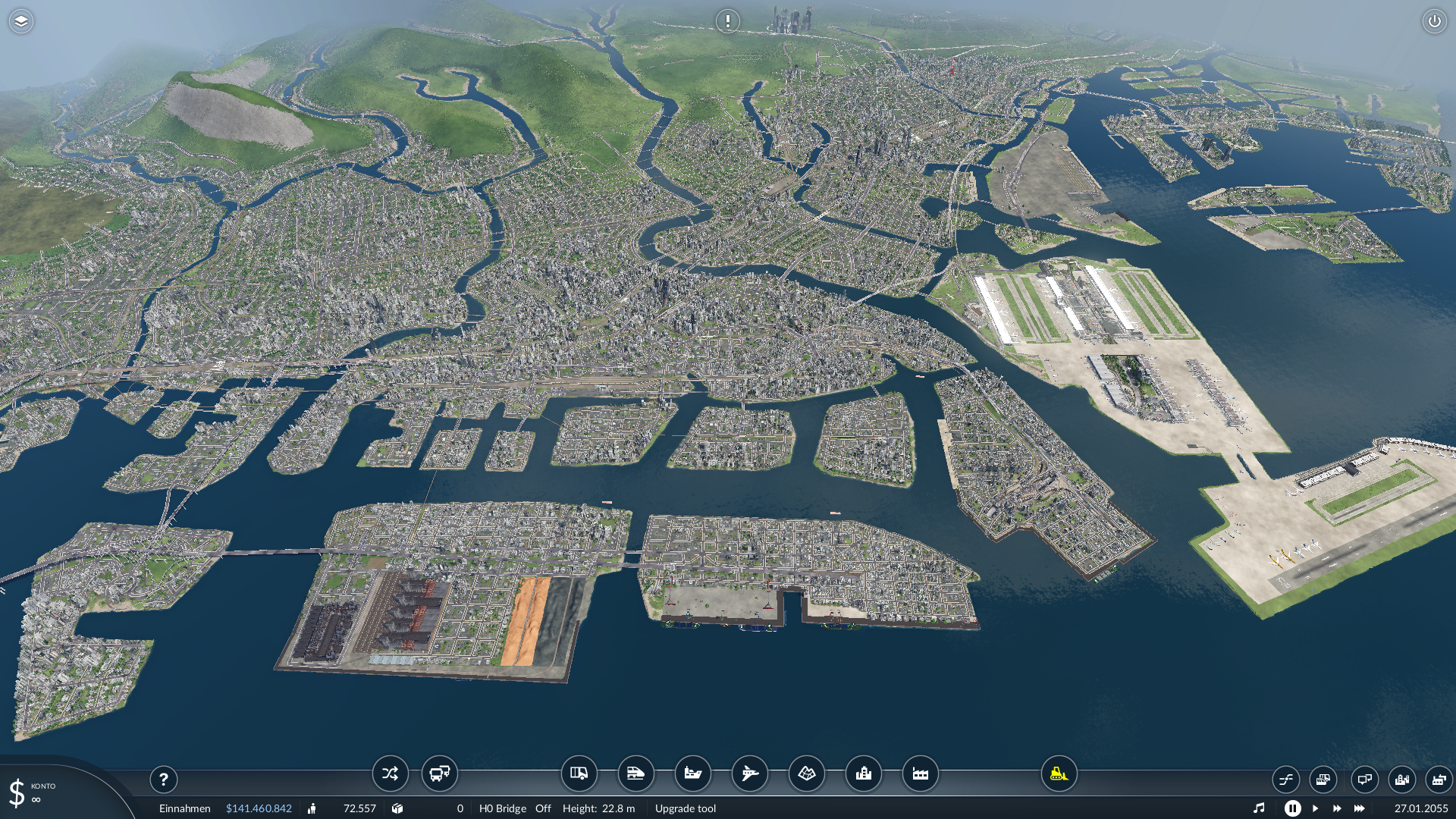
Task: Click the passenger person icon in status bar
Action: click(312, 808)
